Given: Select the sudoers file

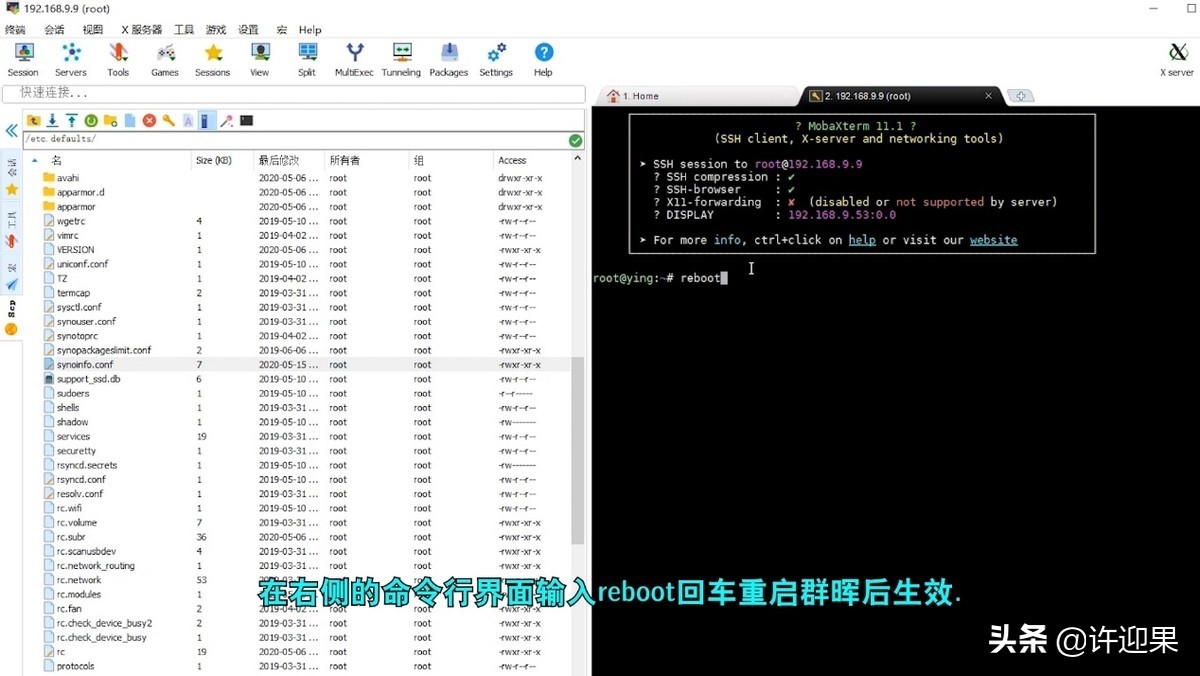Looking at the screenshot, I should [73, 393].
